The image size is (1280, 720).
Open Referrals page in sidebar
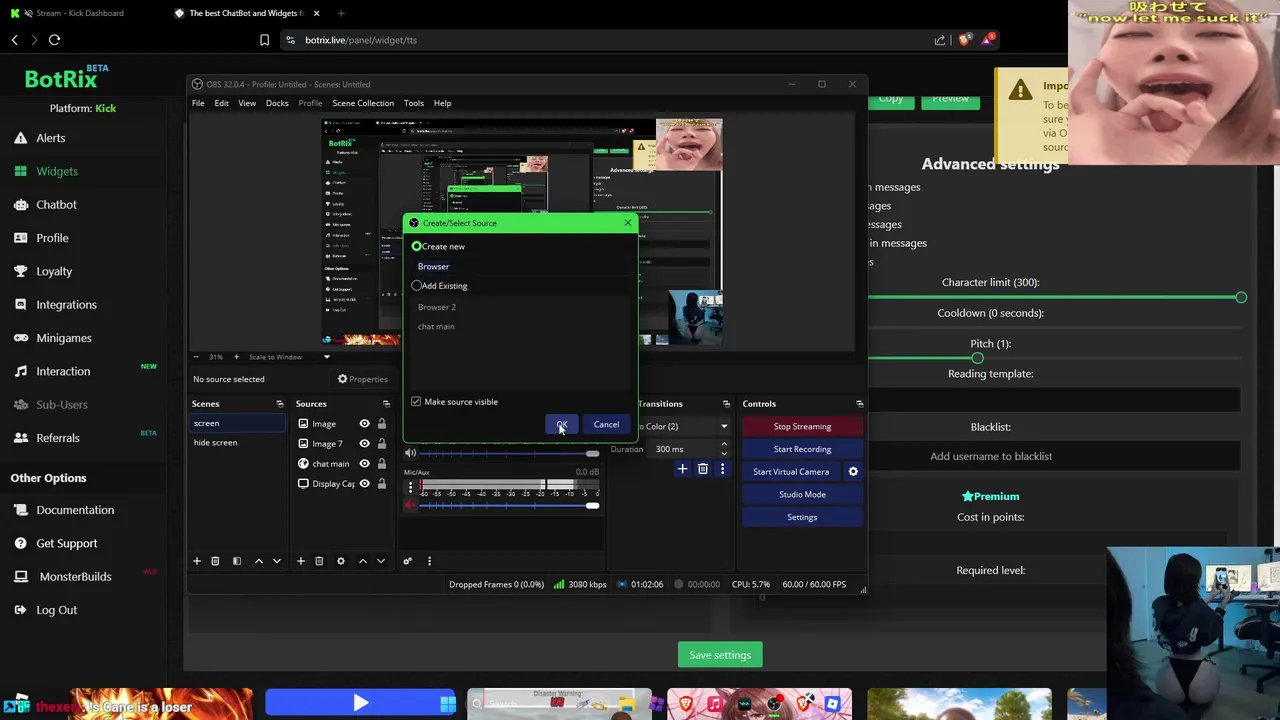57,438
